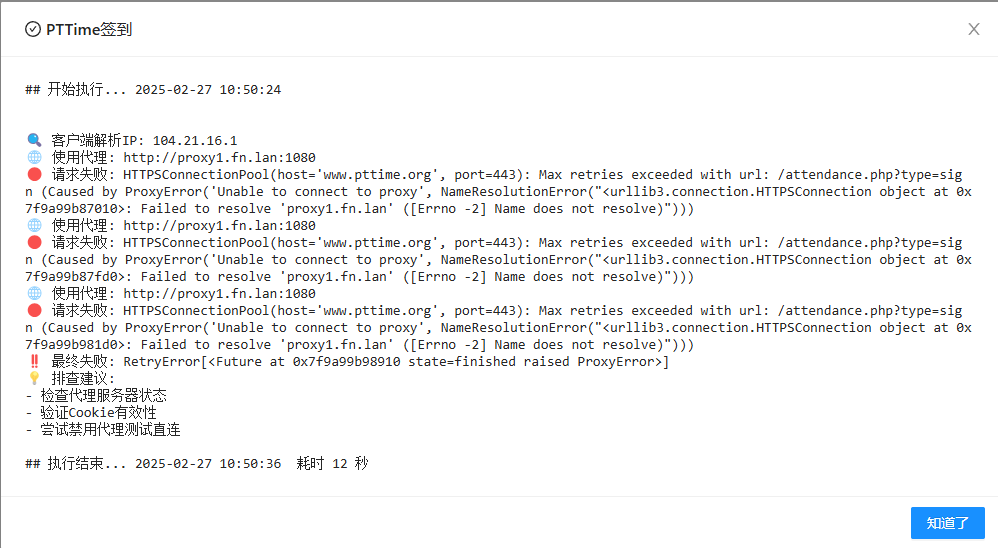Click the 检查代理服务器状态 suggestion
The image size is (998, 548).
pyautogui.click(x=103, y=395)
